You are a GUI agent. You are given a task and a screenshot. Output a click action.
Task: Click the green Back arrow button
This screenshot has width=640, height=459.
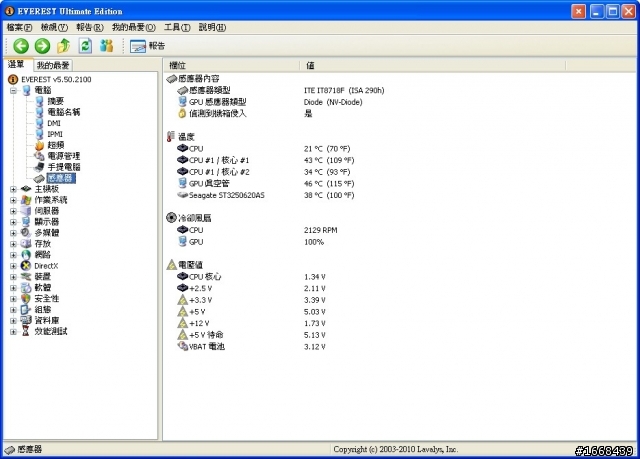(21, 46)
